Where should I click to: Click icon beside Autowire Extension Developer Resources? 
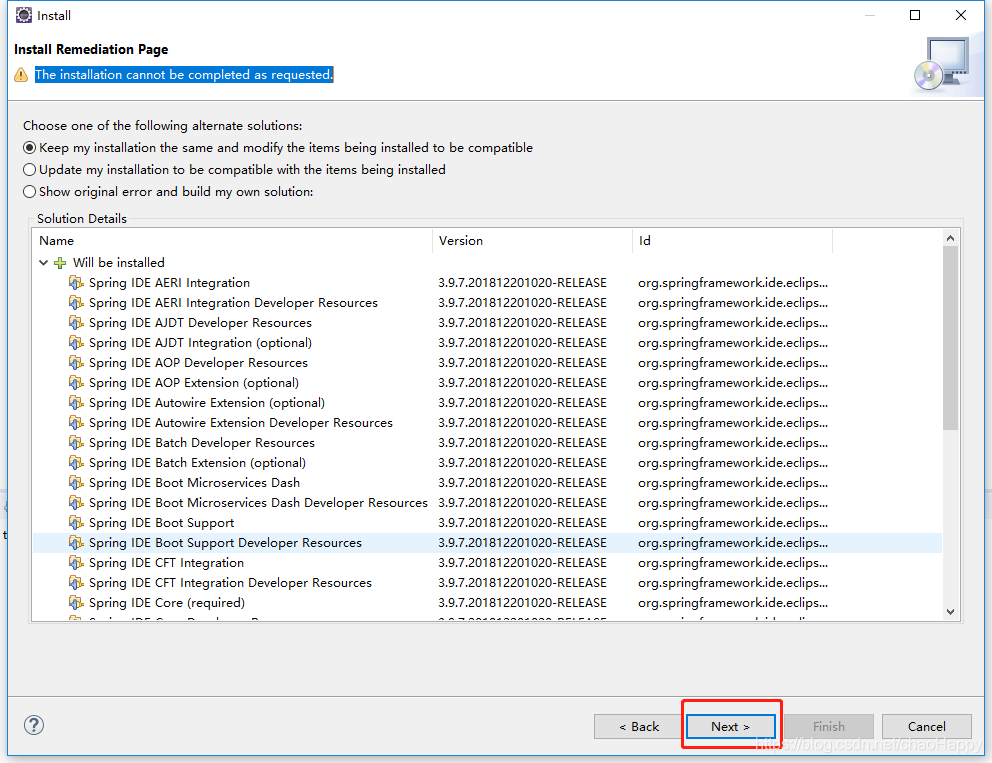pos(76,423)
